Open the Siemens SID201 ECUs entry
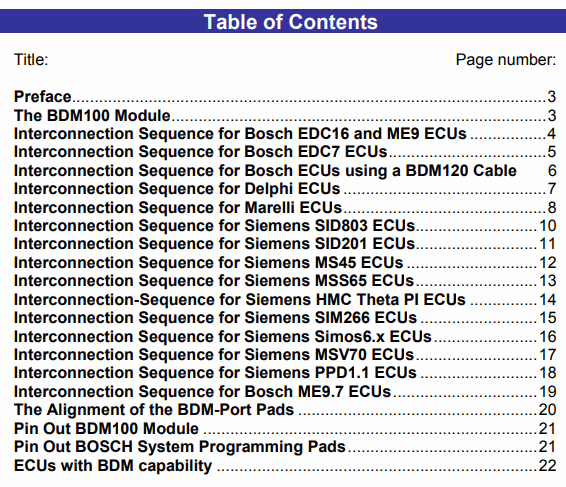Image resolution: width=566 pixels, height=487 pixels. (x=285, y=244)
